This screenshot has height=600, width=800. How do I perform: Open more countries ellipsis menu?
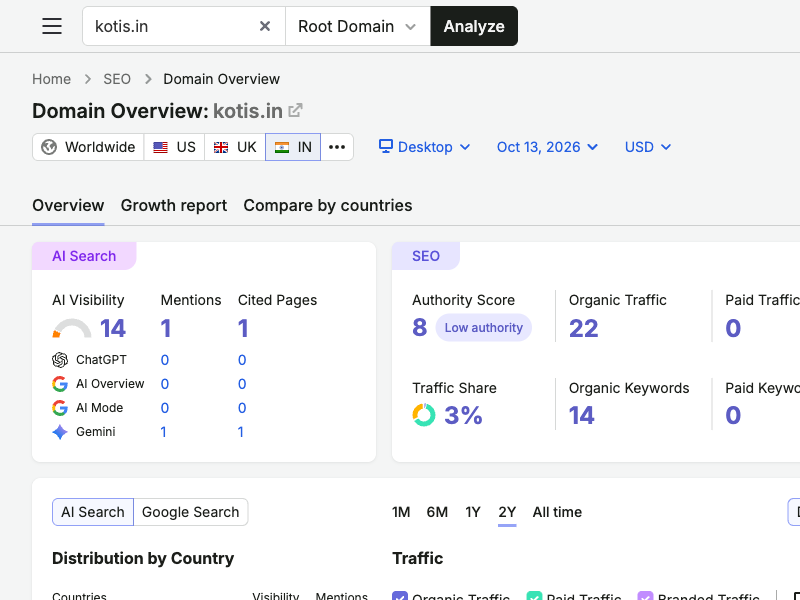337,147
